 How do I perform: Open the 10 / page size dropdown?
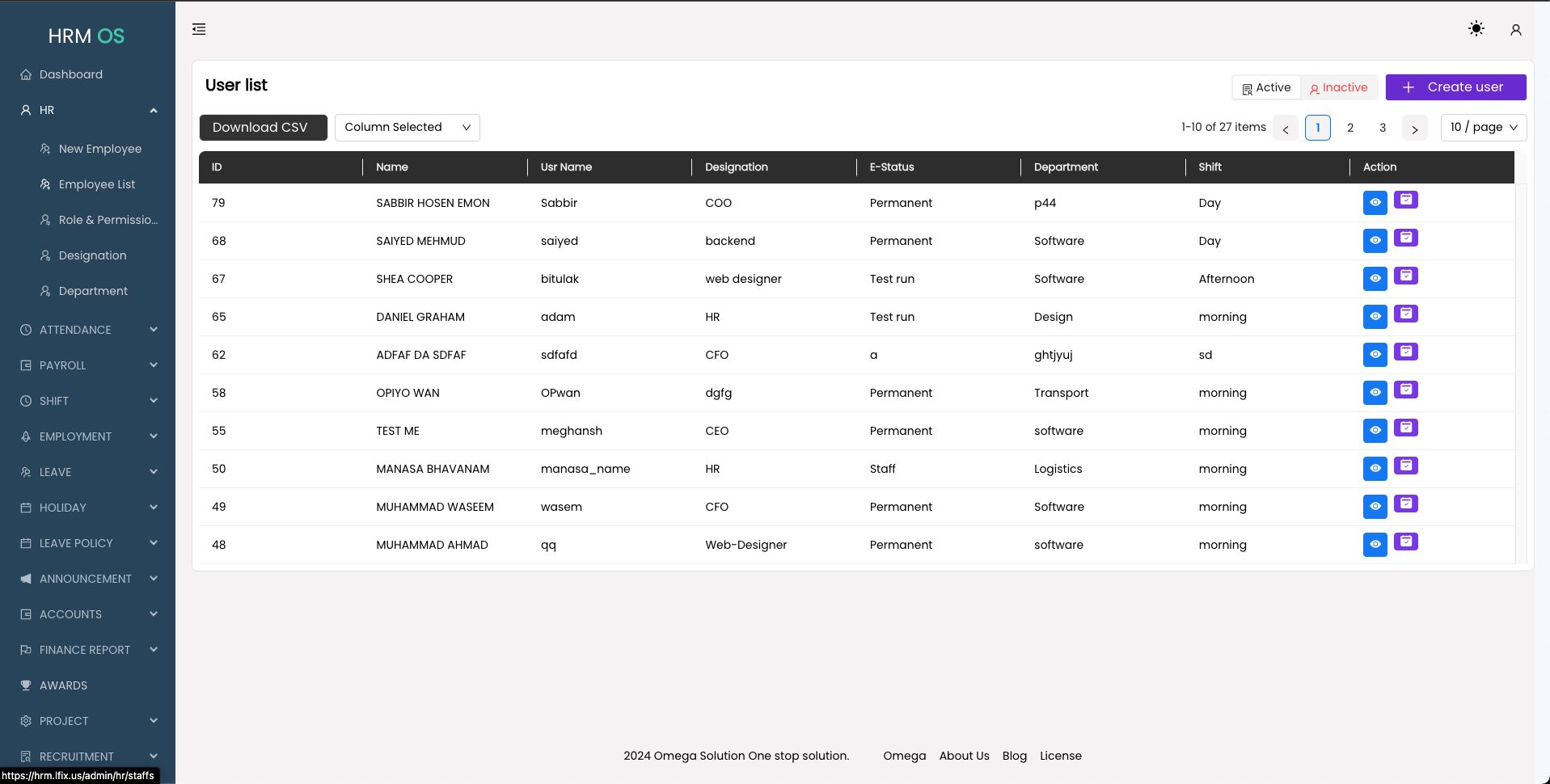(1483, 128)
